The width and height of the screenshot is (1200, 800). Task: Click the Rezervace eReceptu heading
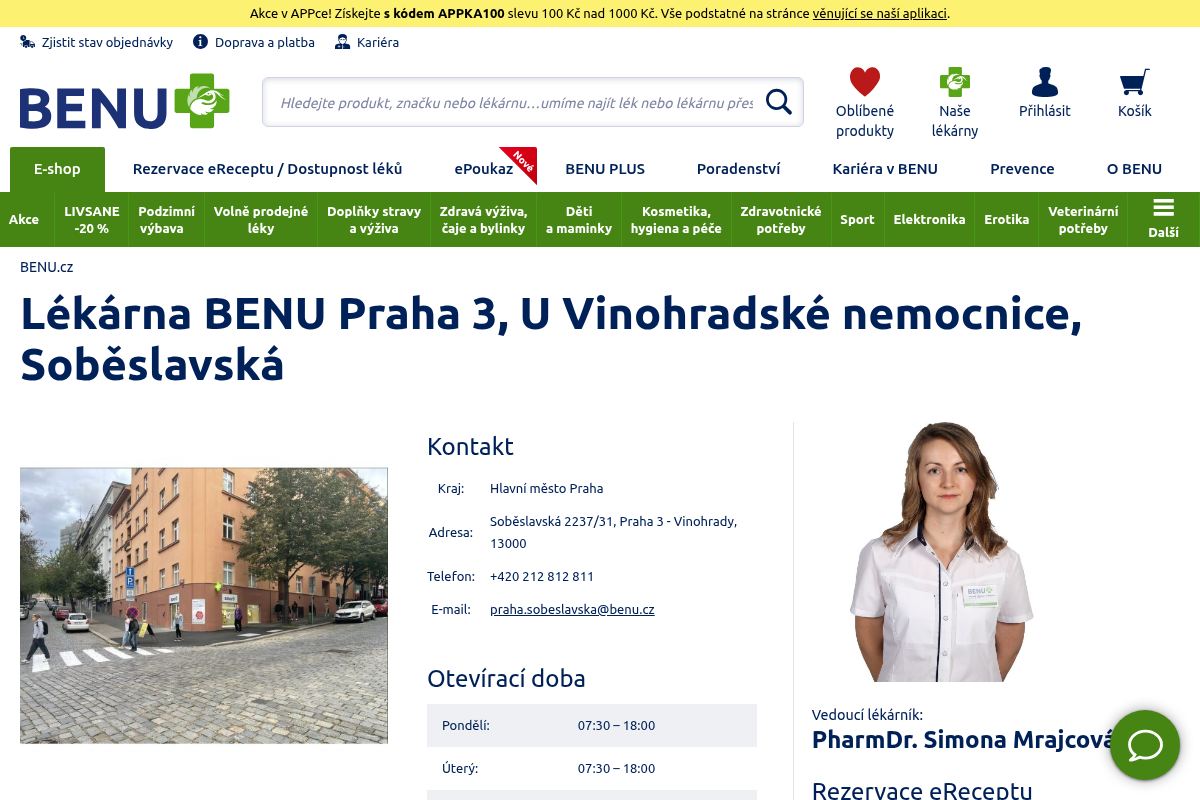922,790
